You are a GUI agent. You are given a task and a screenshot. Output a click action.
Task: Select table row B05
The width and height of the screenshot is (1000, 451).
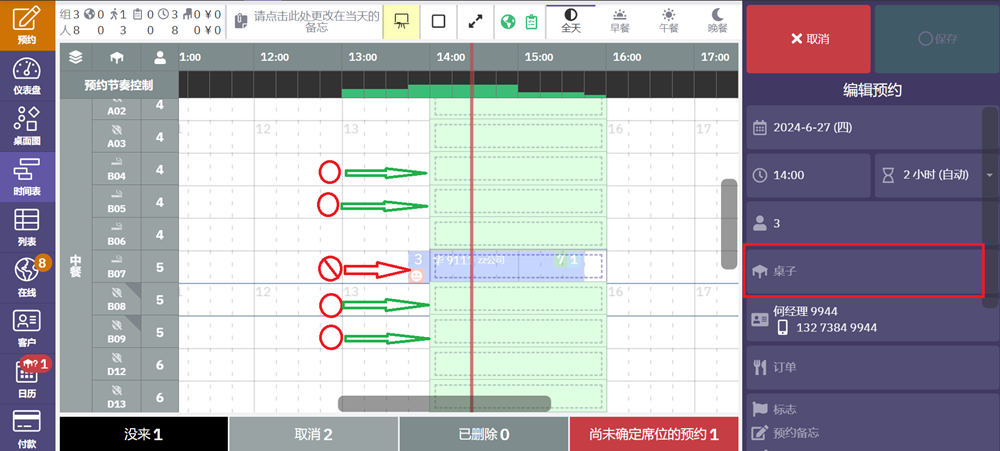116,202
